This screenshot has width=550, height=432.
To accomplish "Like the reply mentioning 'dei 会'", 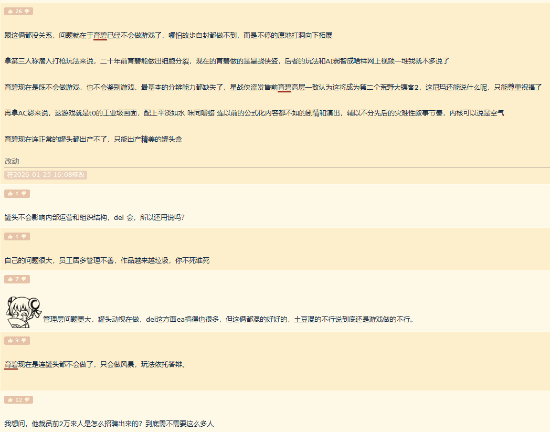I will point(11,194).
